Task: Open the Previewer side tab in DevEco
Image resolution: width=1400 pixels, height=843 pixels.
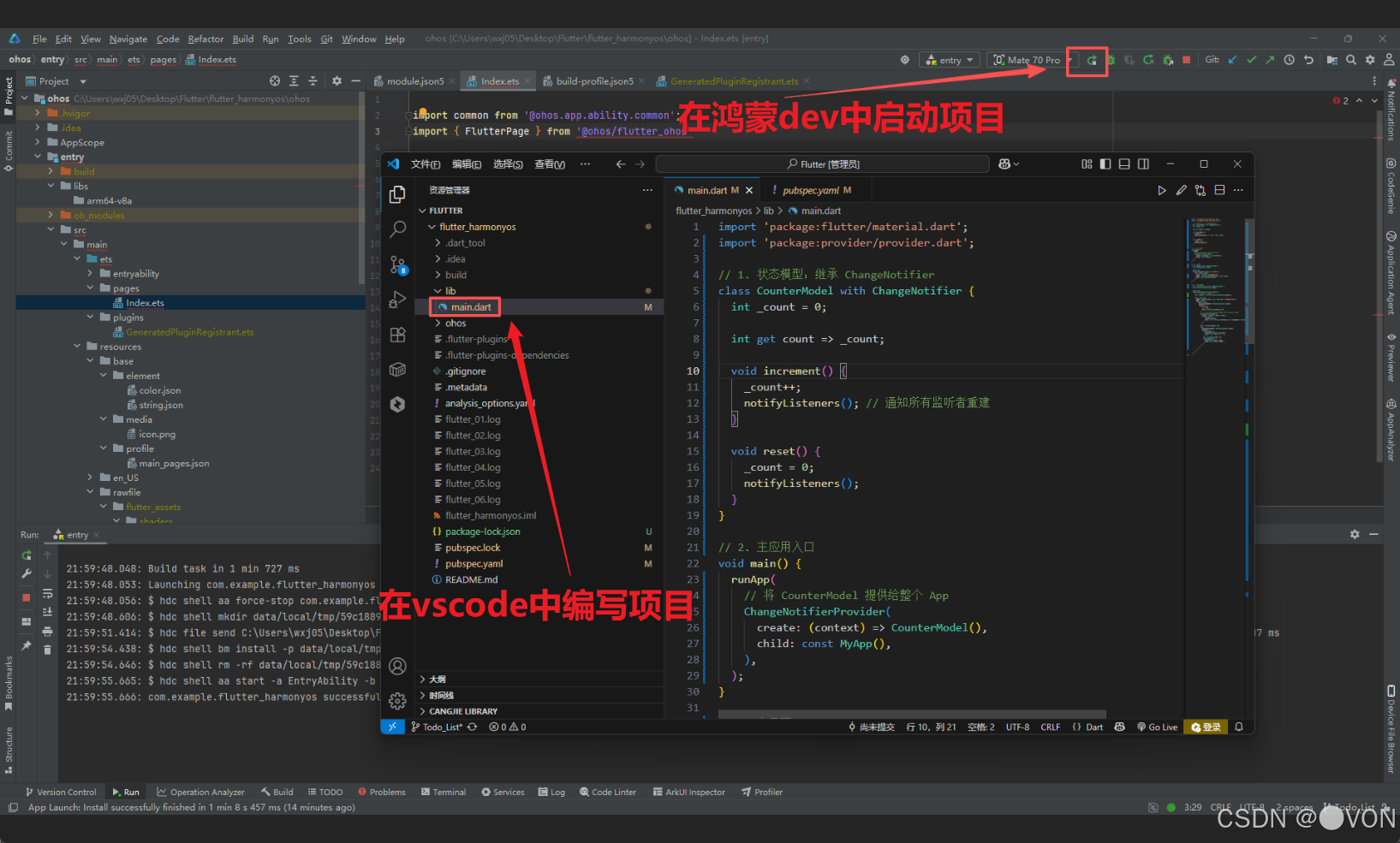Action: pos(1391,357)
